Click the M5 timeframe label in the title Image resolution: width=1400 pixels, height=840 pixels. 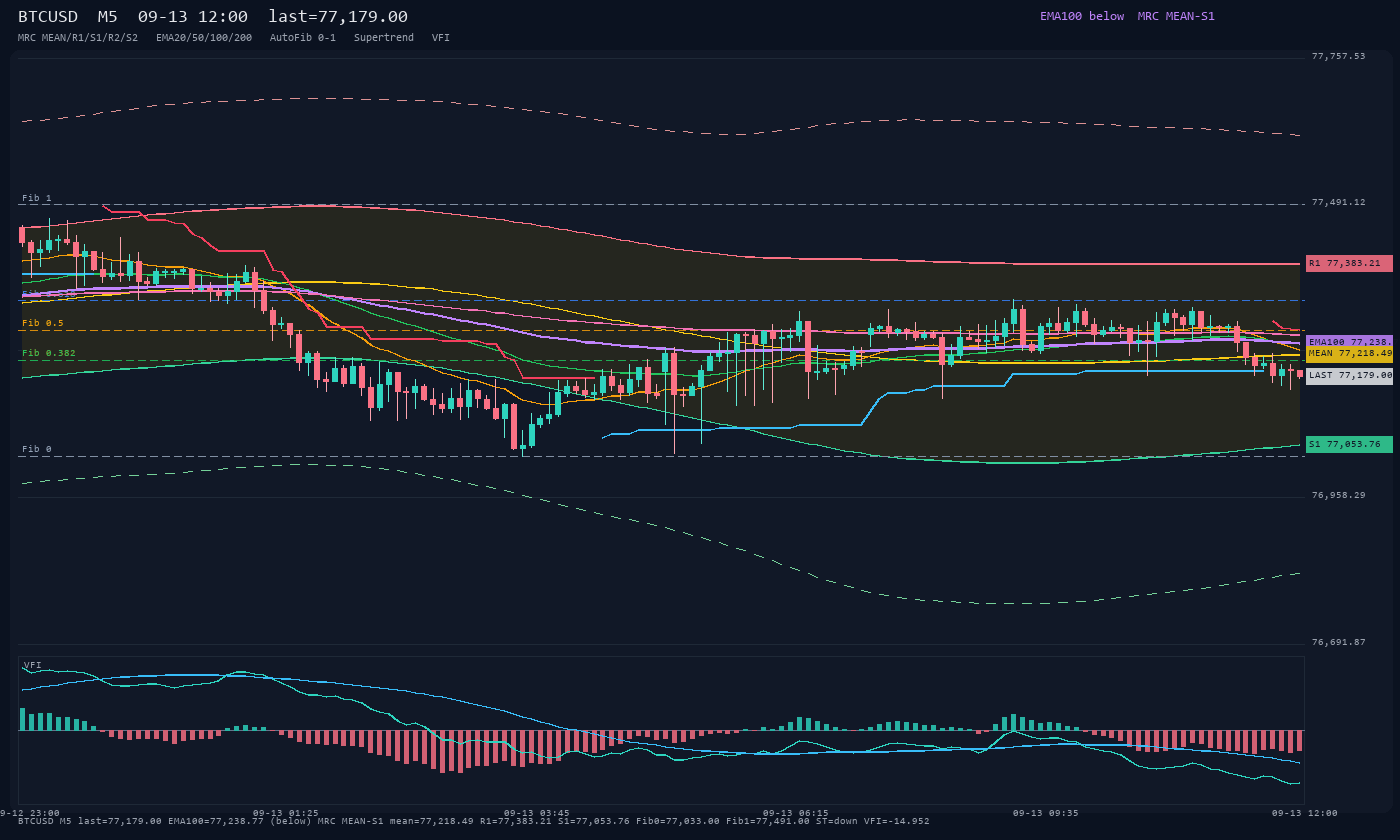(108, 17)
